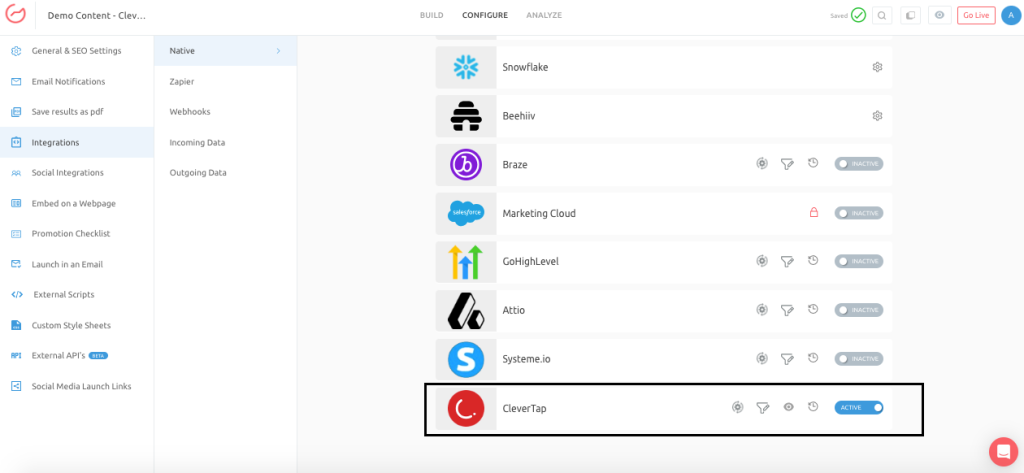View Attio history clock icon

pyautogui.click(x=813, y=310)
